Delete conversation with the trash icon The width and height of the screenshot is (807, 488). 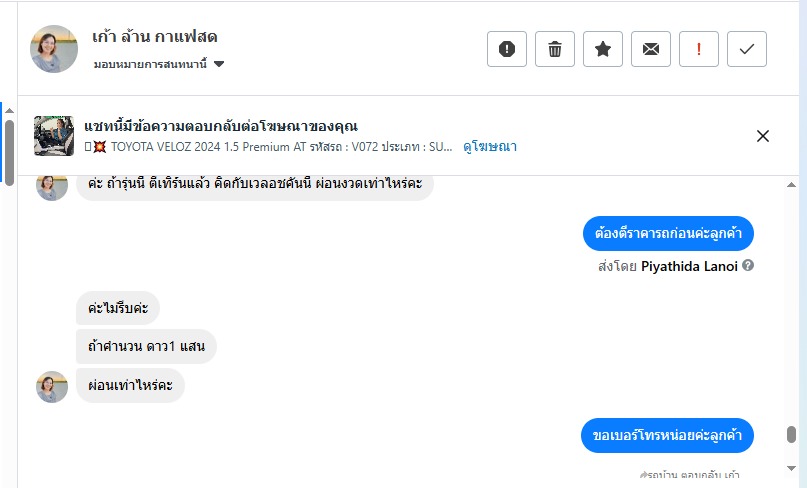555,49
